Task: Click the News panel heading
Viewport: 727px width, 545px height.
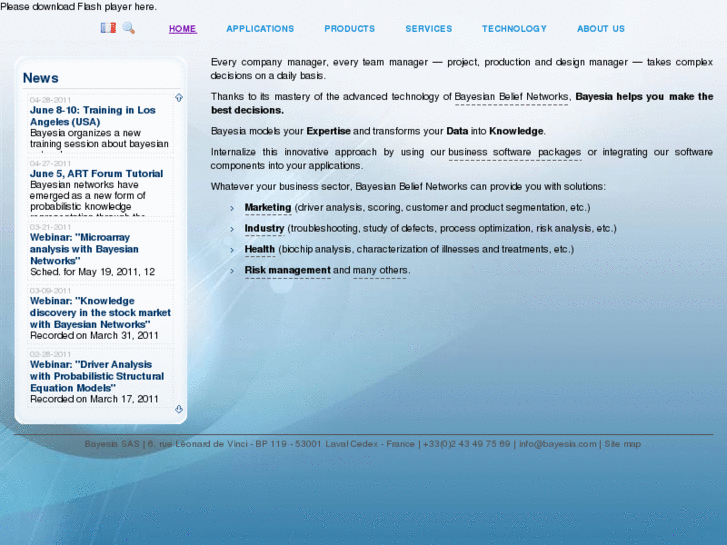Action: 41,78
